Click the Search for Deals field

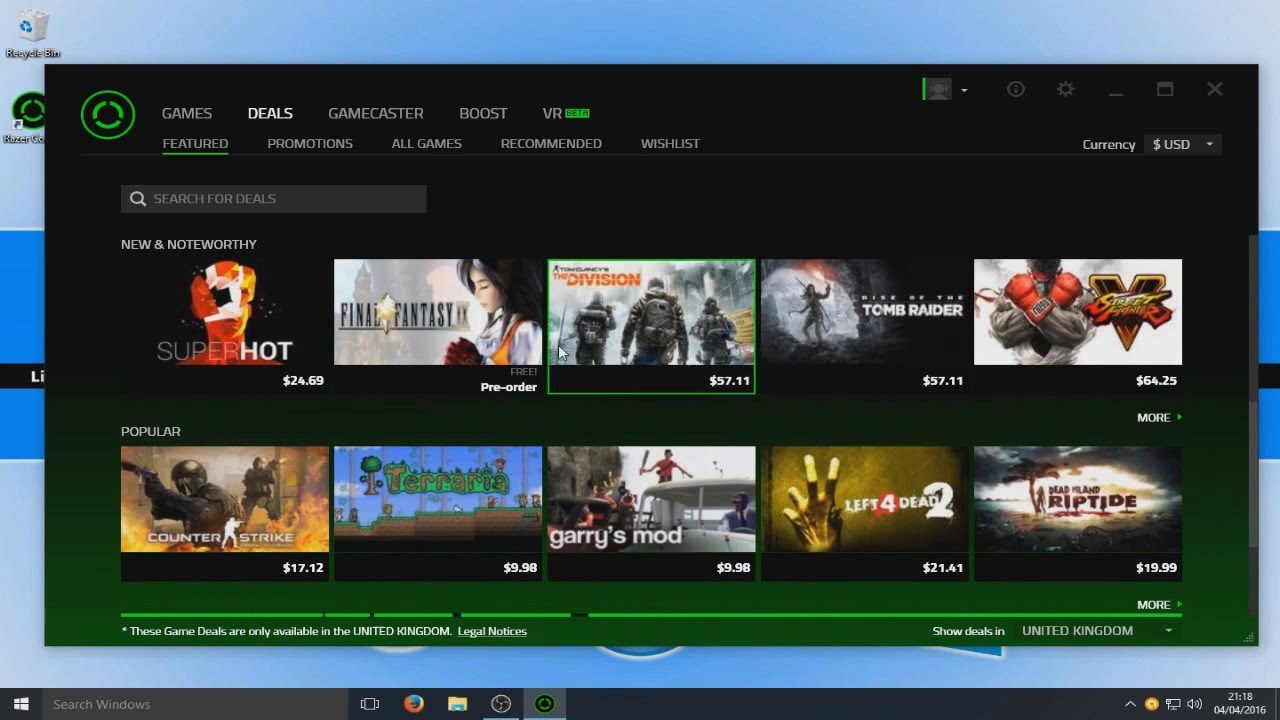tap(274, 199)
